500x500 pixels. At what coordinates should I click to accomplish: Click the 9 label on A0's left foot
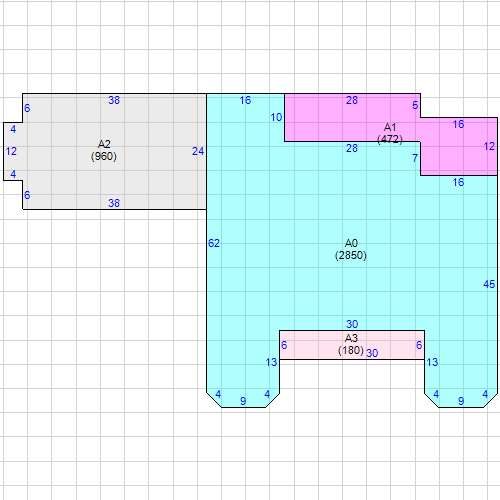(x=243, y=401)
